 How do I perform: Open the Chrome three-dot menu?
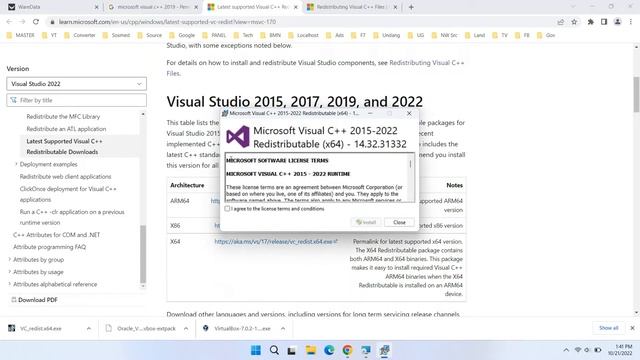[x=631, y=22]
